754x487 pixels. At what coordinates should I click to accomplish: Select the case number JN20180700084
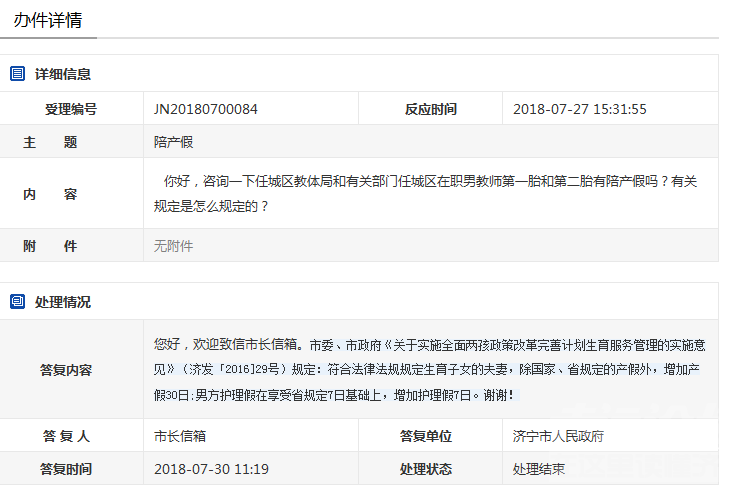206,109
